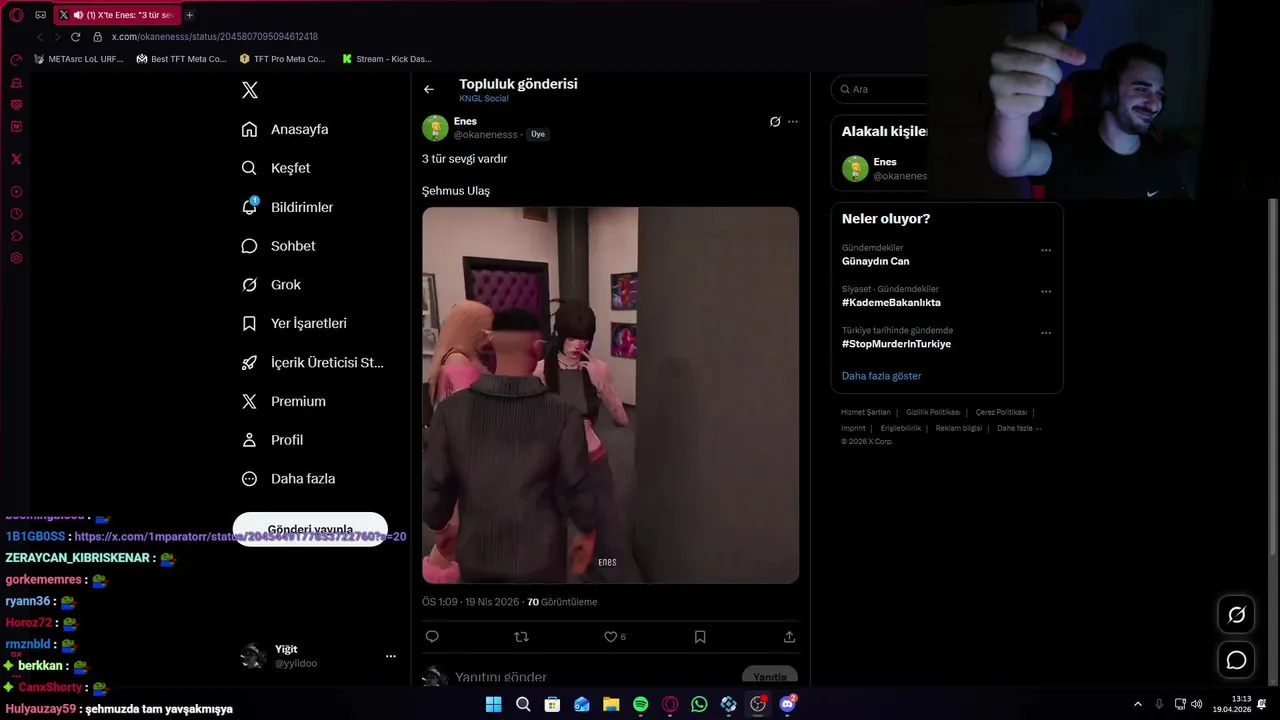Click the Grok icon in sidebar
1280x720 pixels.
point(250,285)
